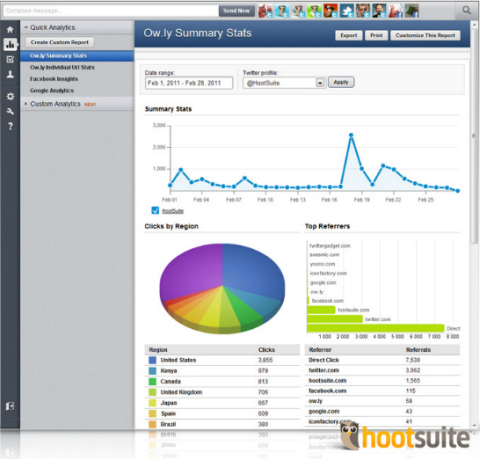Click the Export button

pyautogui.click(x=349, y=35)
